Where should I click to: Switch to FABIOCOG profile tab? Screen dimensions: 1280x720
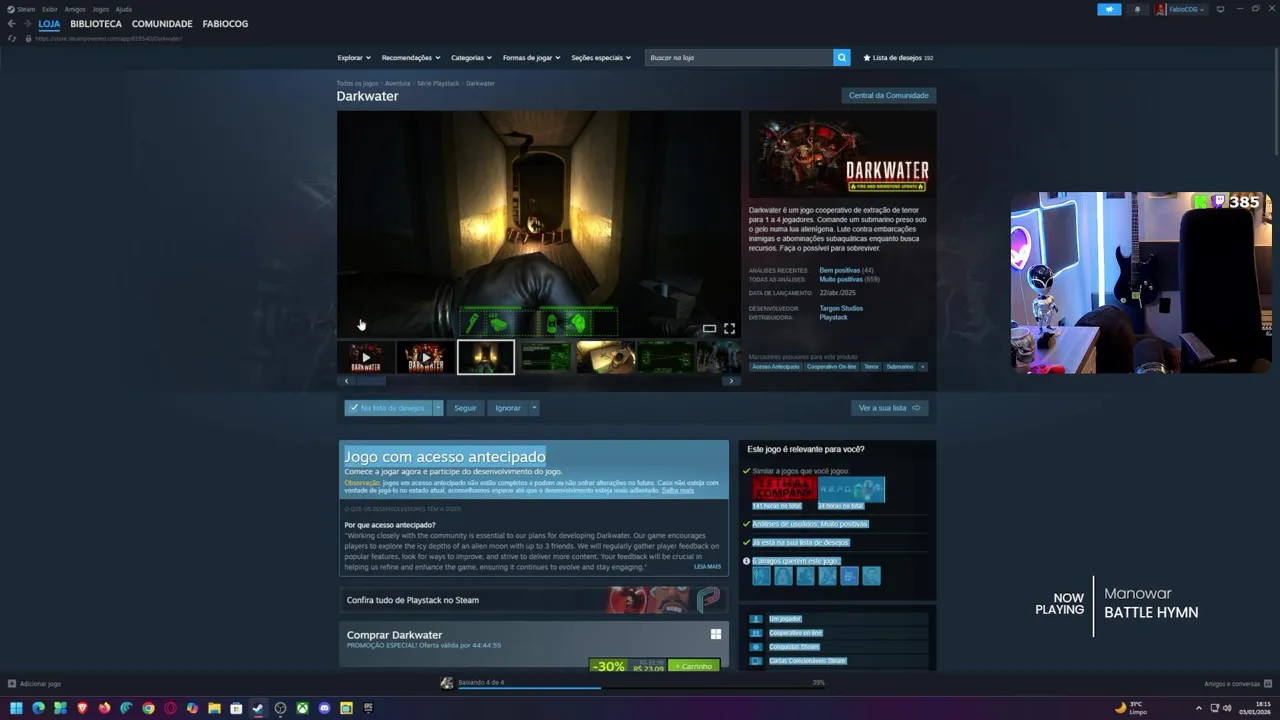225,24
